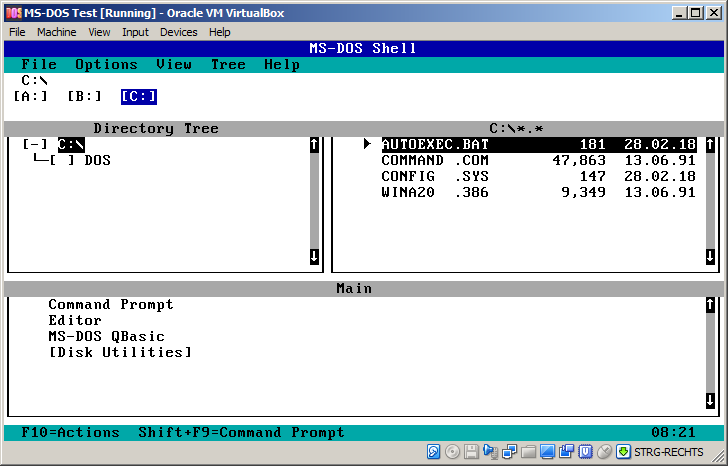Switch to drive A:
728x466 pixels.
click(31, 97)
